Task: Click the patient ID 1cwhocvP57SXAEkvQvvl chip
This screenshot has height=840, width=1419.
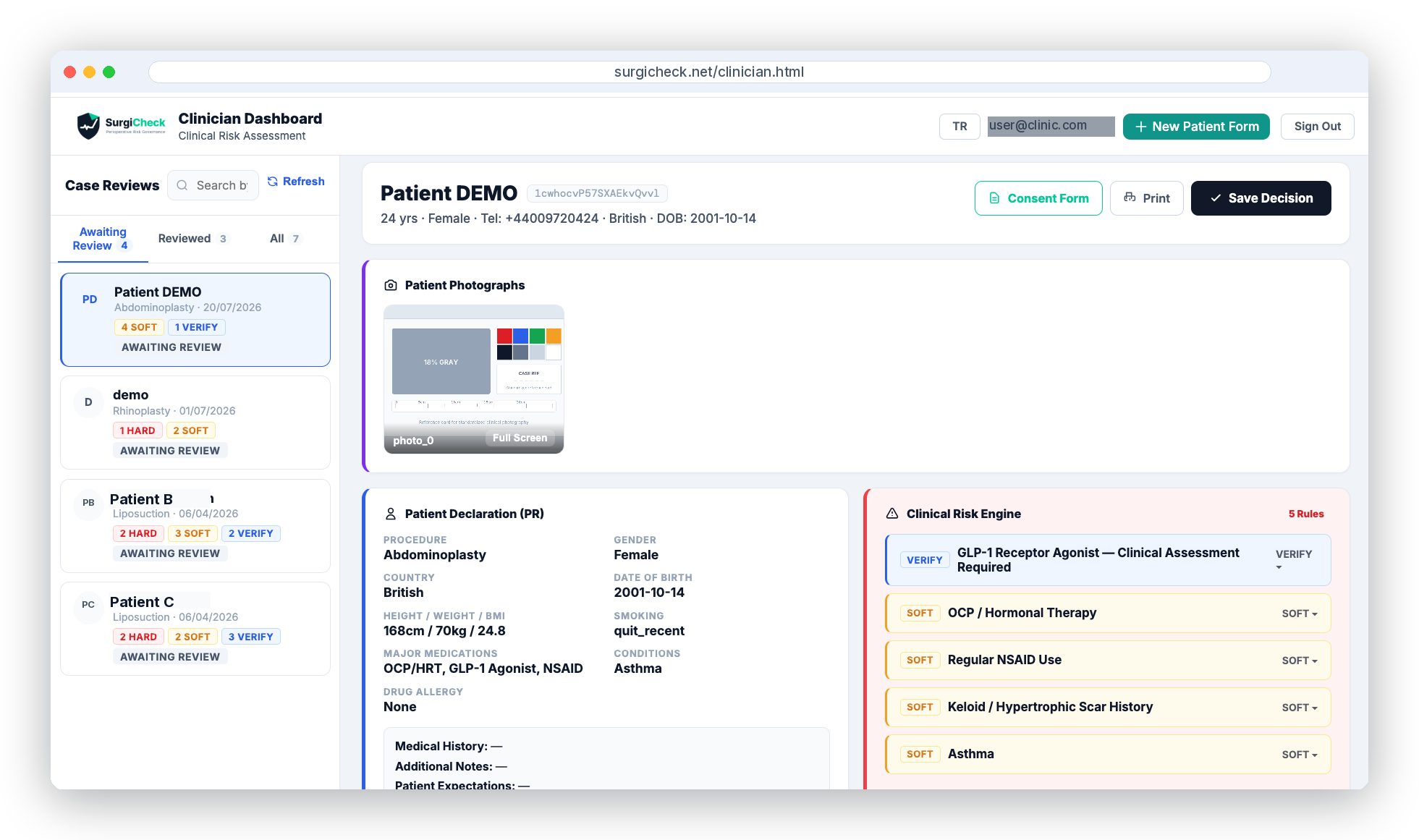Action: pyautogui.click(x=597, y=193)
